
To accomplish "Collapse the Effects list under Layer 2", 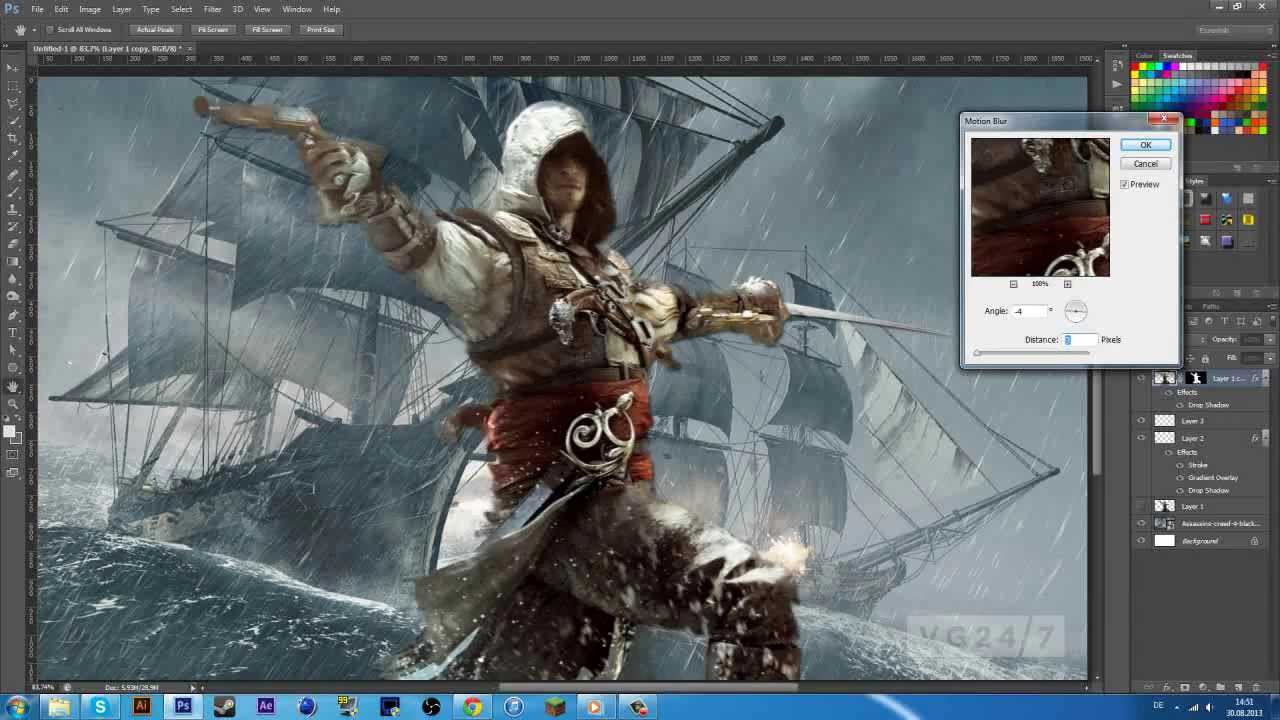I will pos(1263,437).
